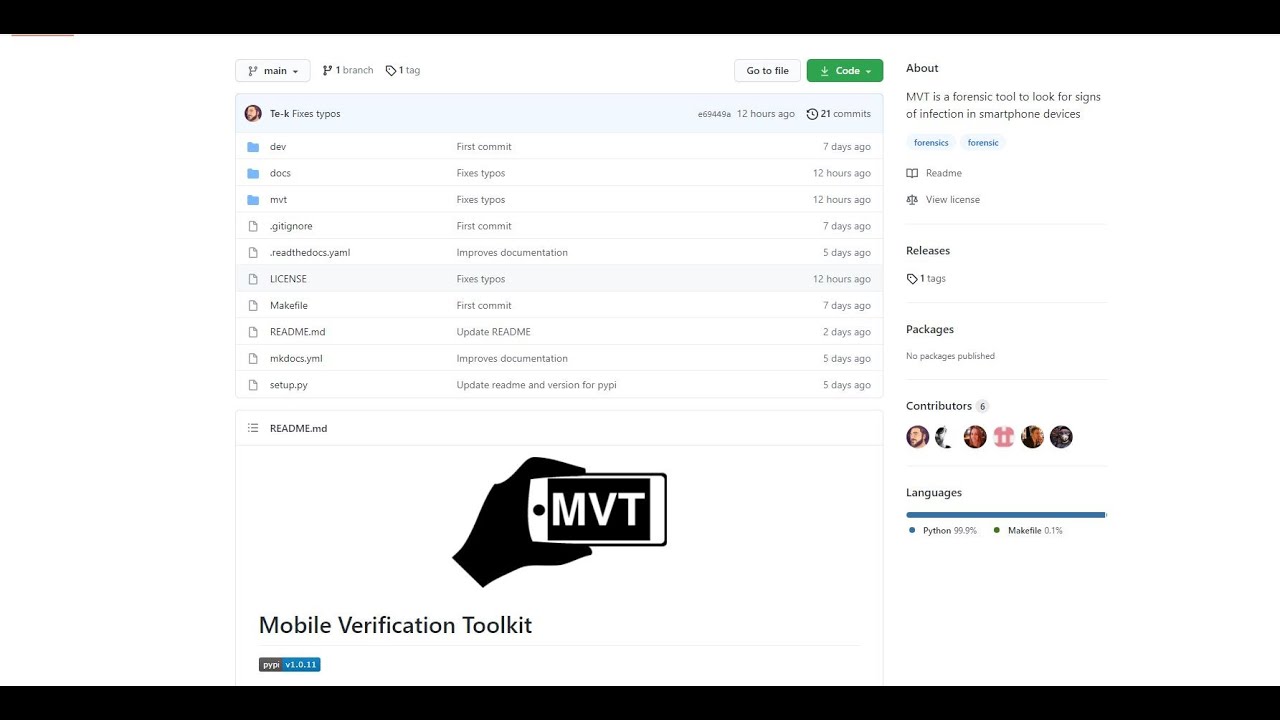Click the Python language bar
Image resolution: width=1280 pixels, height=720 pixels.
(1005, 515)
